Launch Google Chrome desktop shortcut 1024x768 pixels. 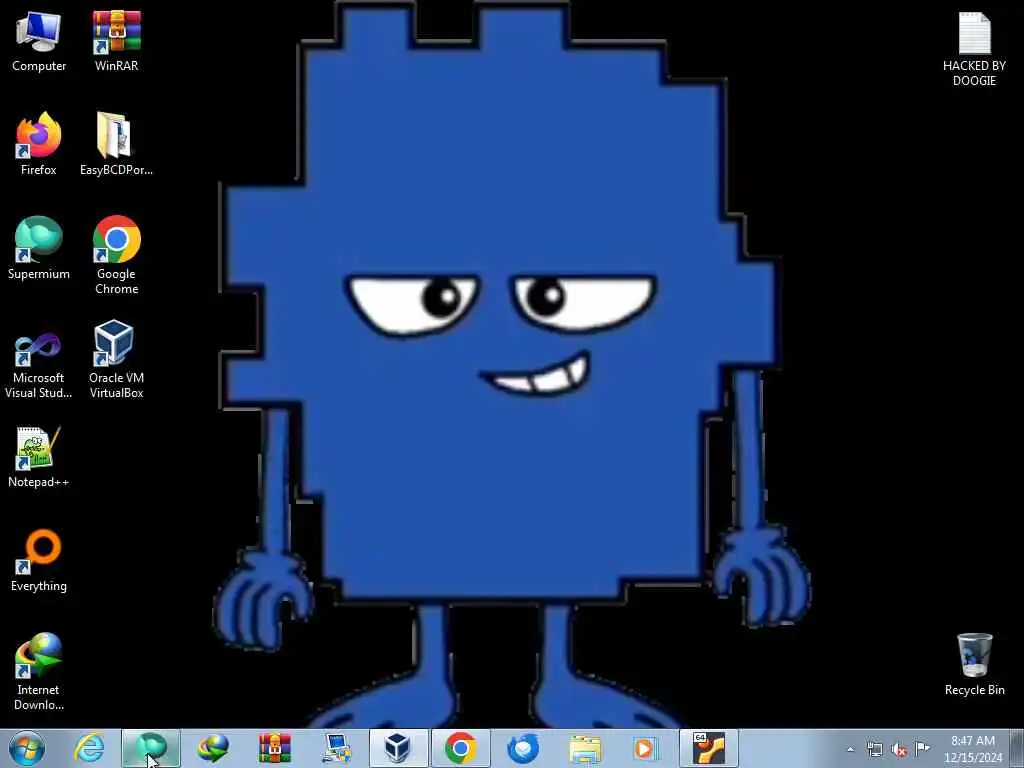click(x=116, y=255)
